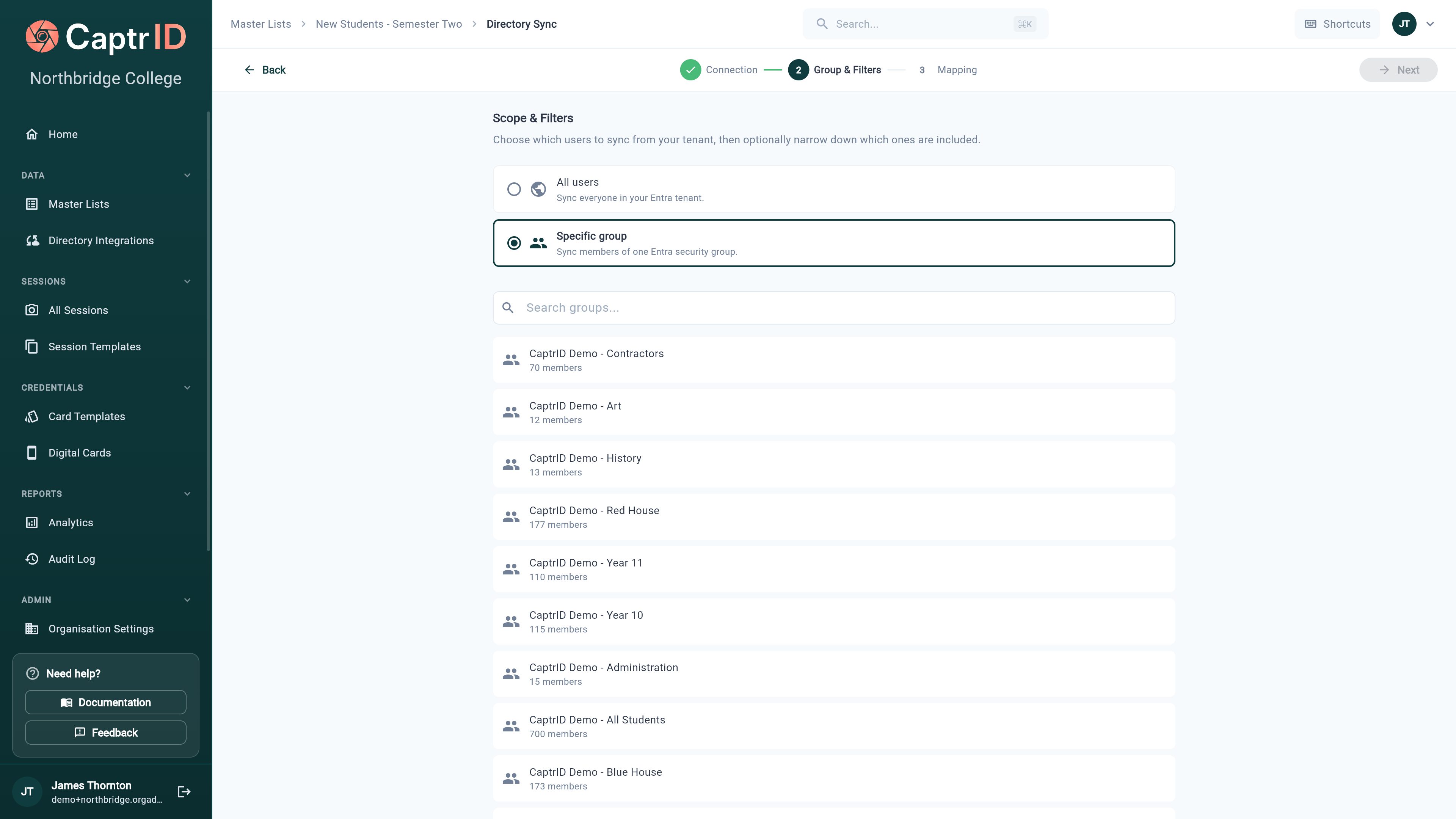This screenshot has height=819, width=1456.
Task: Collapse the CREDENTIALS sidebar section
Action: [187, 388]
